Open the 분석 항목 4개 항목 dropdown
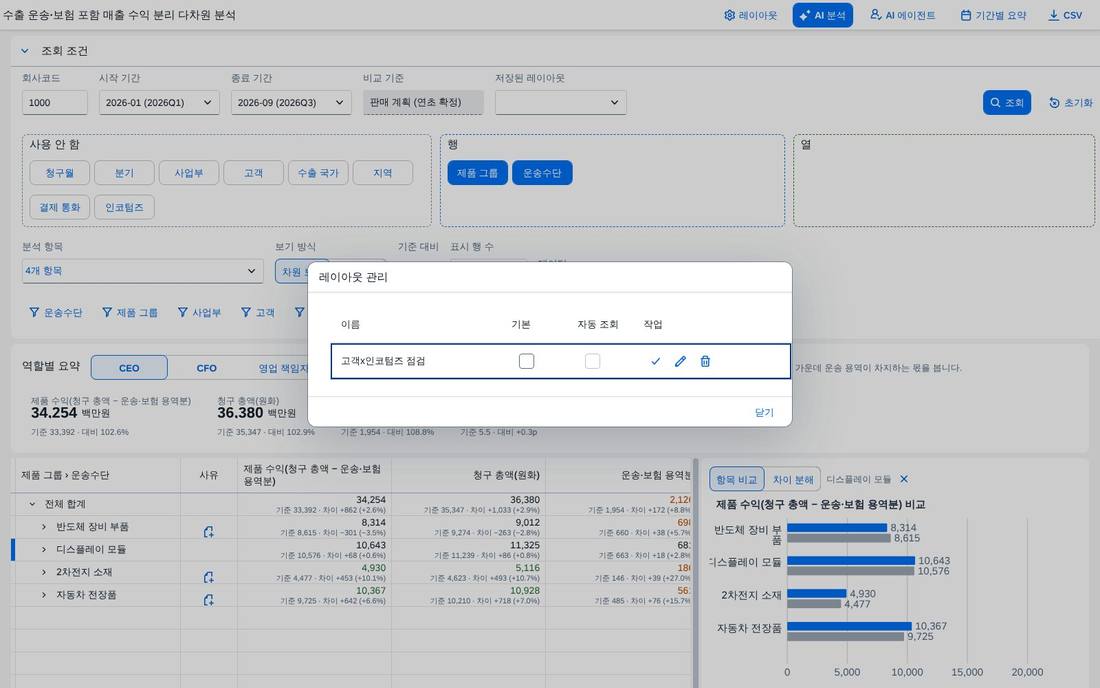The height and width of the screenshot is (688, 1100). 142,271
